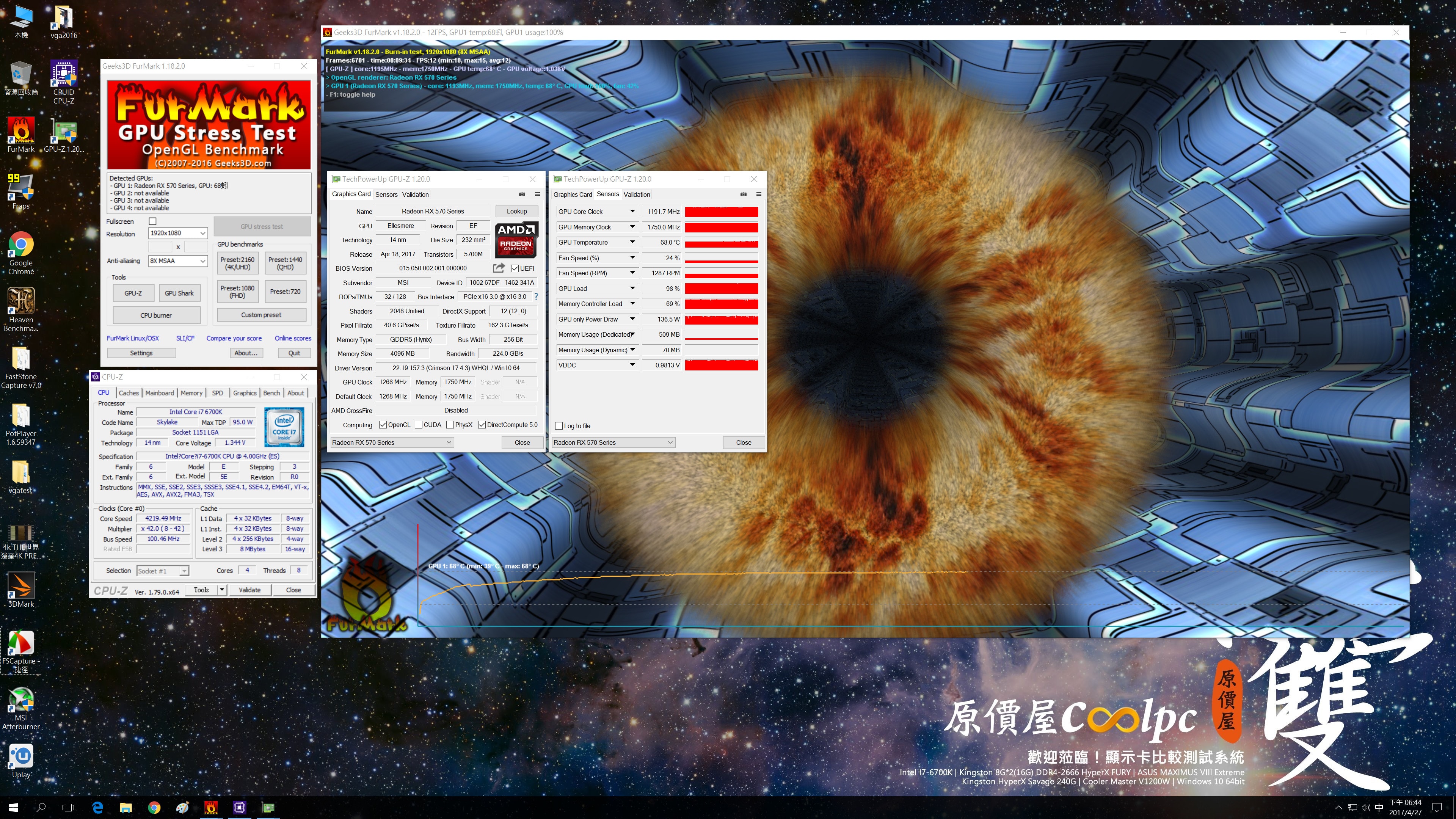Expand the GPU Load sensor dropdown
Viewport: 1456px width, 819px height.
click(x=632, y=288)
